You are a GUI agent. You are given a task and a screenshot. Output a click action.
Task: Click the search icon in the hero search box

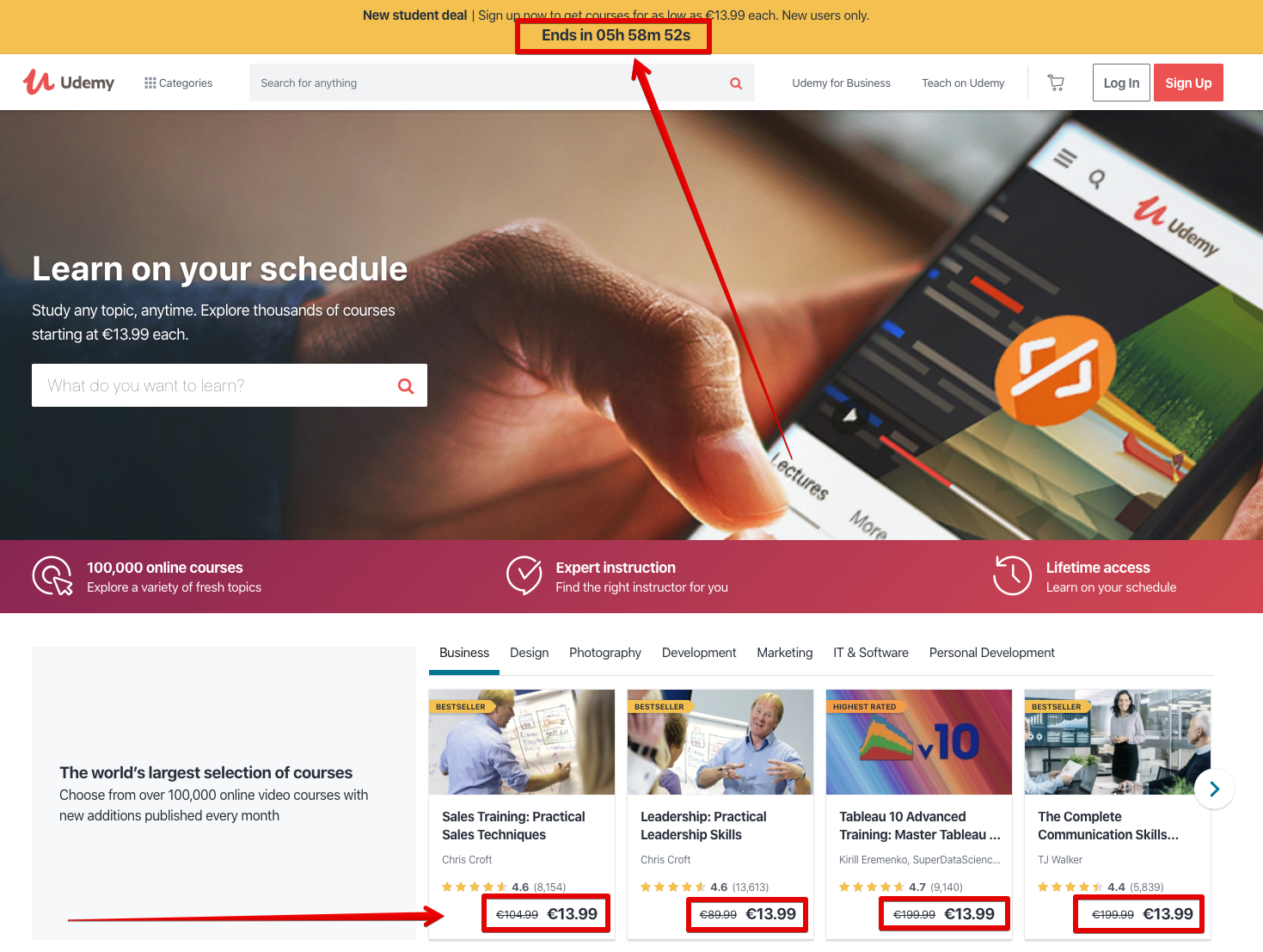(406, 386)
